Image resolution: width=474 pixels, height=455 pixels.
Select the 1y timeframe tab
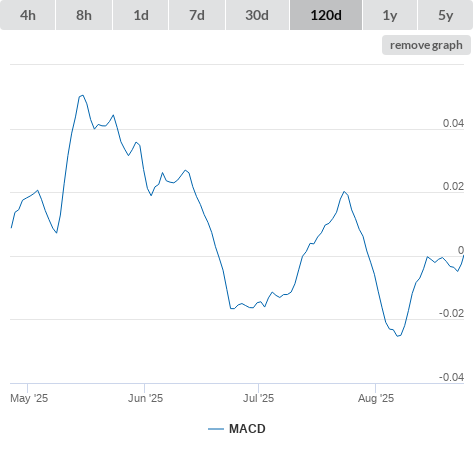coord(390,15)
